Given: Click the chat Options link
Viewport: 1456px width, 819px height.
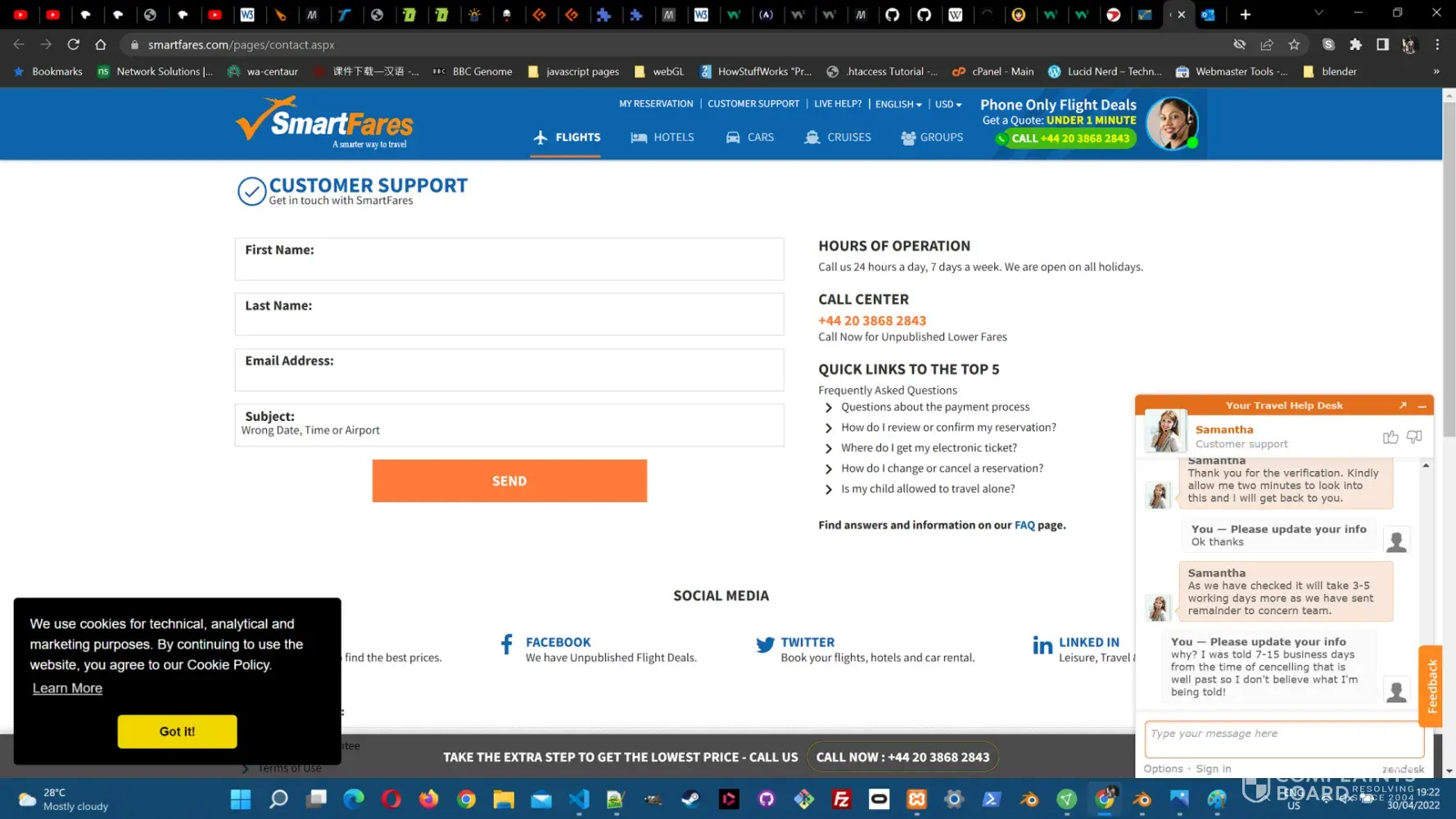Looking at the screenshot, I should [1163, 769].
